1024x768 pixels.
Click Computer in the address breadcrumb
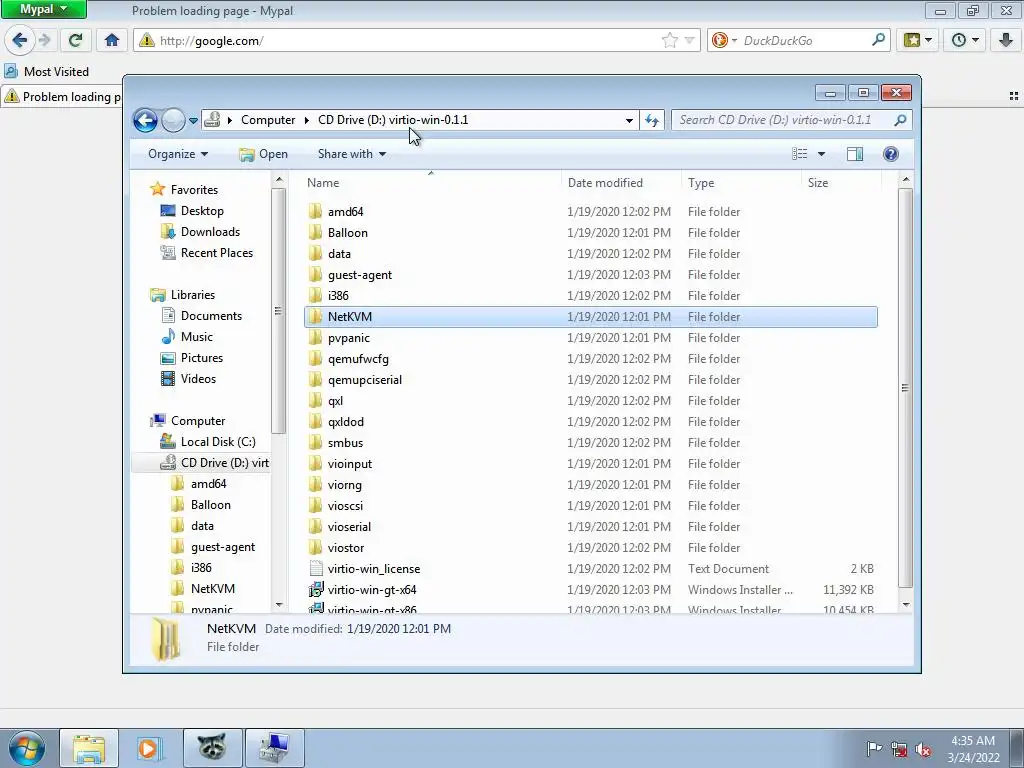[x=268, y=120]
